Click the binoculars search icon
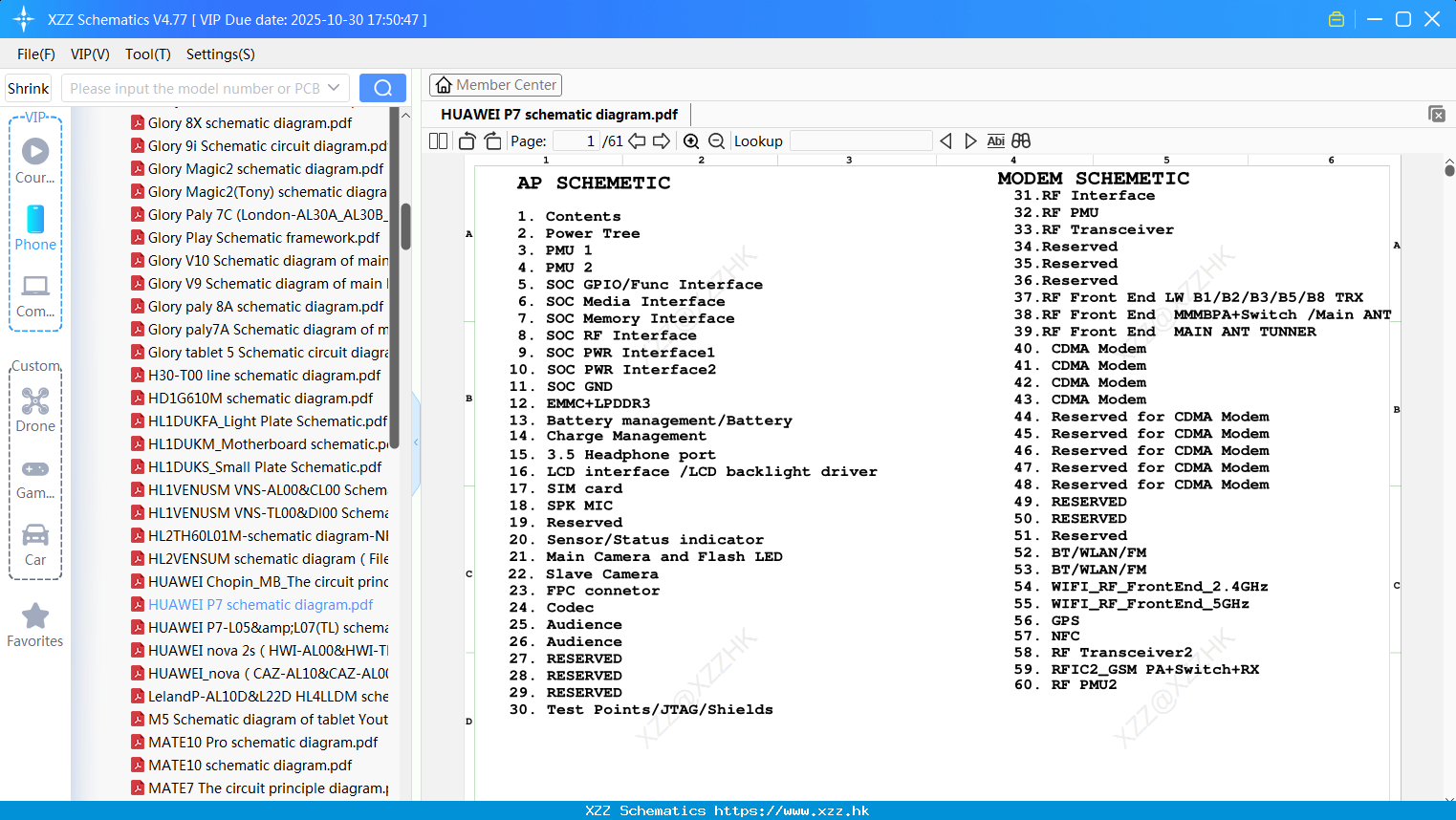1456x820 pixels. [1021, 141]
